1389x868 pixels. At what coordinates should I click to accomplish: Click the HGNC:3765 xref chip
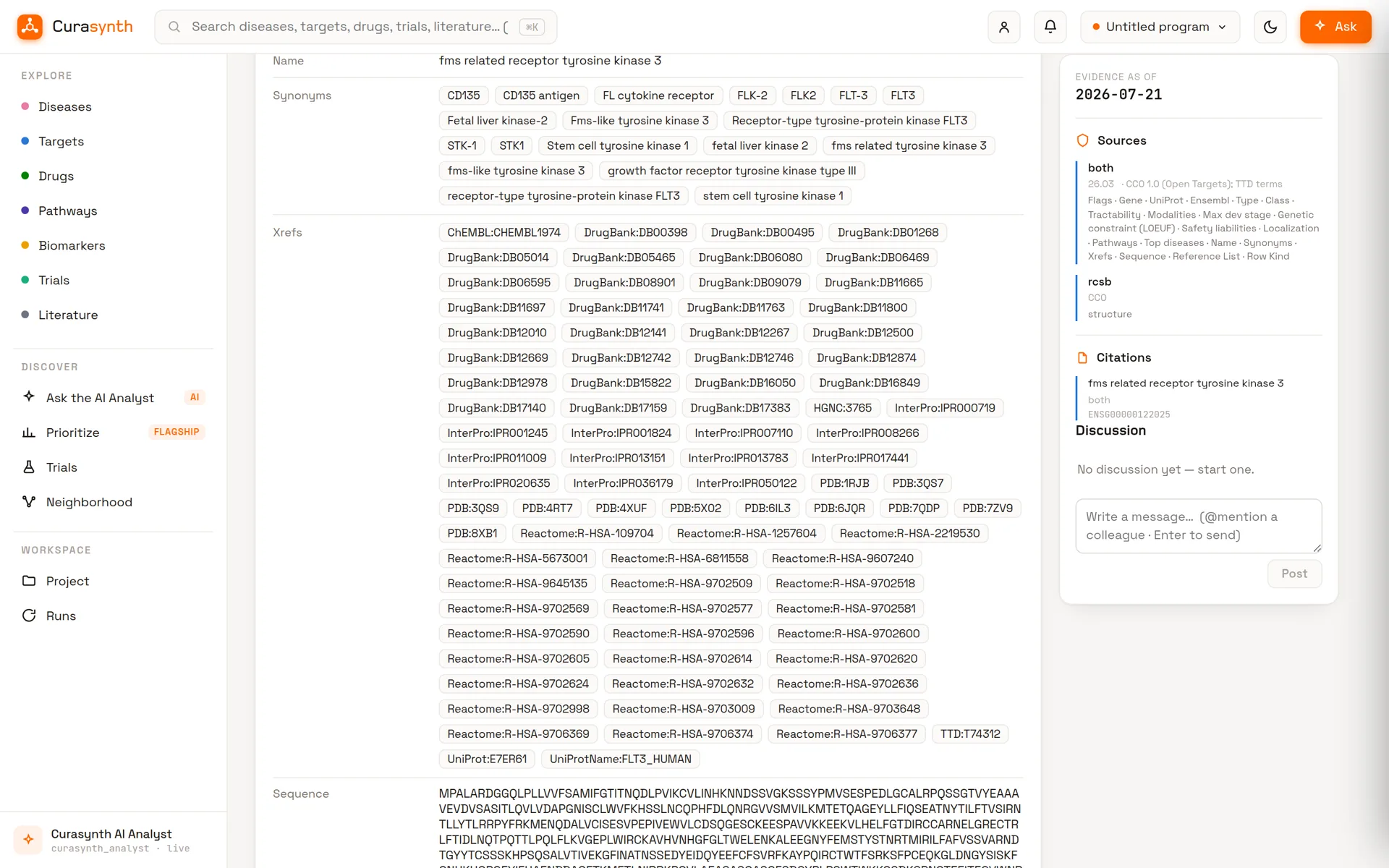tap(842, 408)
